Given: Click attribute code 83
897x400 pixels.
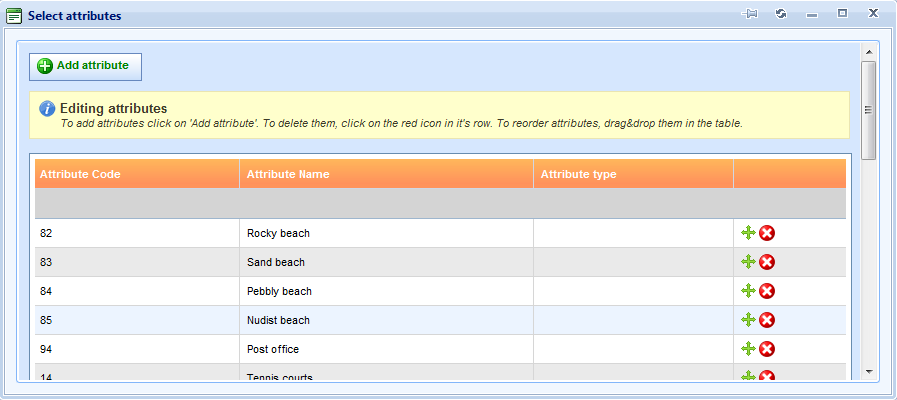Looking at the screenshot, I should click(x=46, y=262).
